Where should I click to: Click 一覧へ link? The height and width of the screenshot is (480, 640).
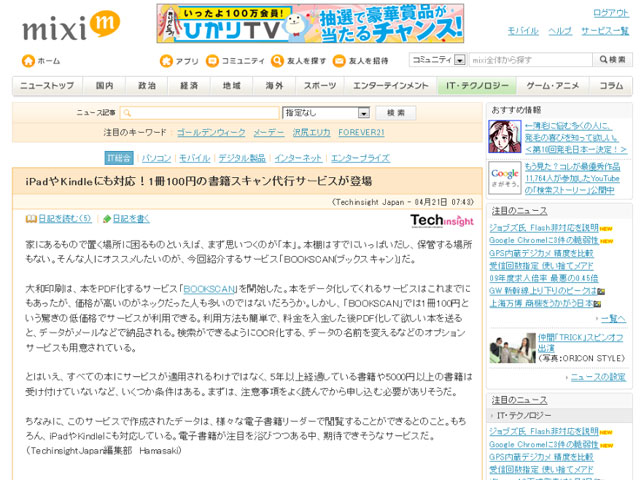pos(613,318)
